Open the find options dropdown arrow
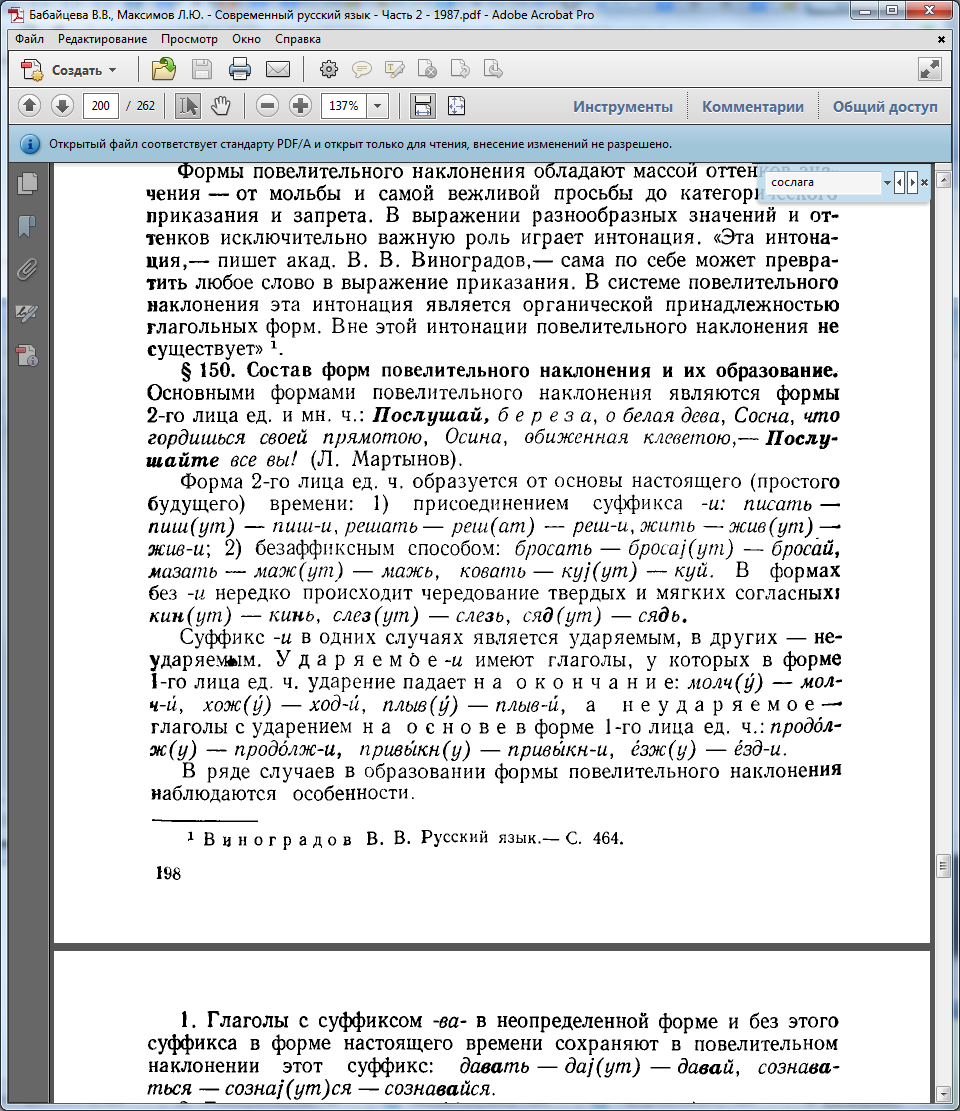960x1111 pixels. pos(886,183)
